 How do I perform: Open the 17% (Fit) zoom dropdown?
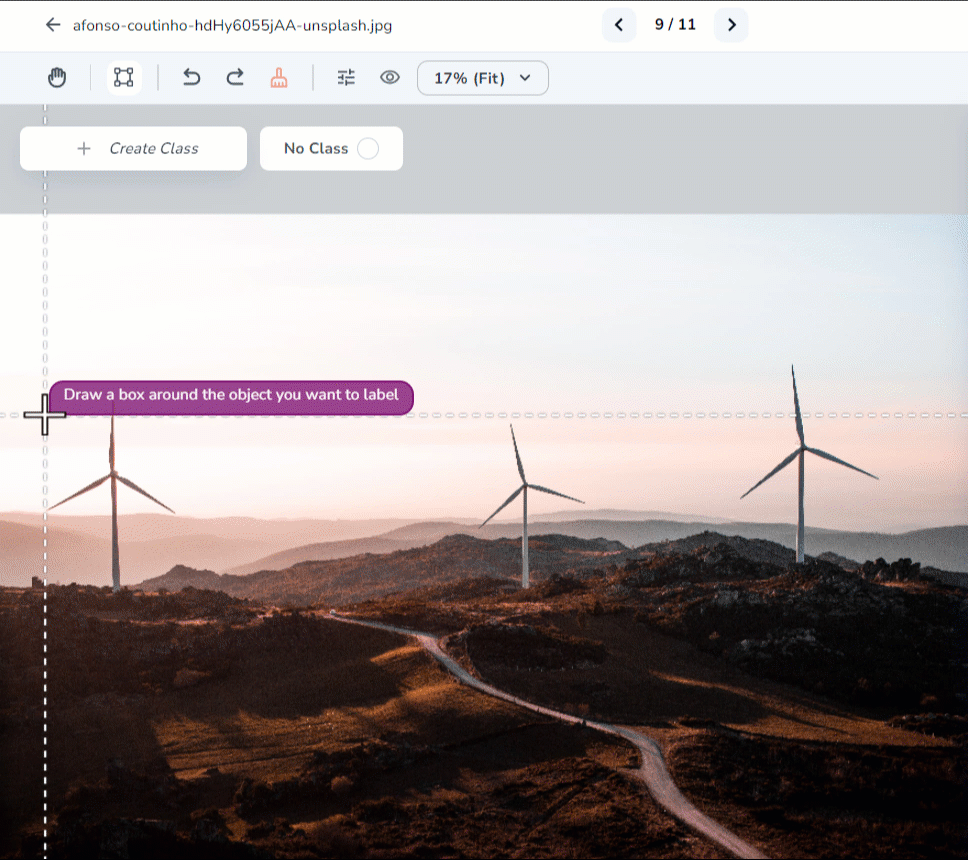point(483,78)
